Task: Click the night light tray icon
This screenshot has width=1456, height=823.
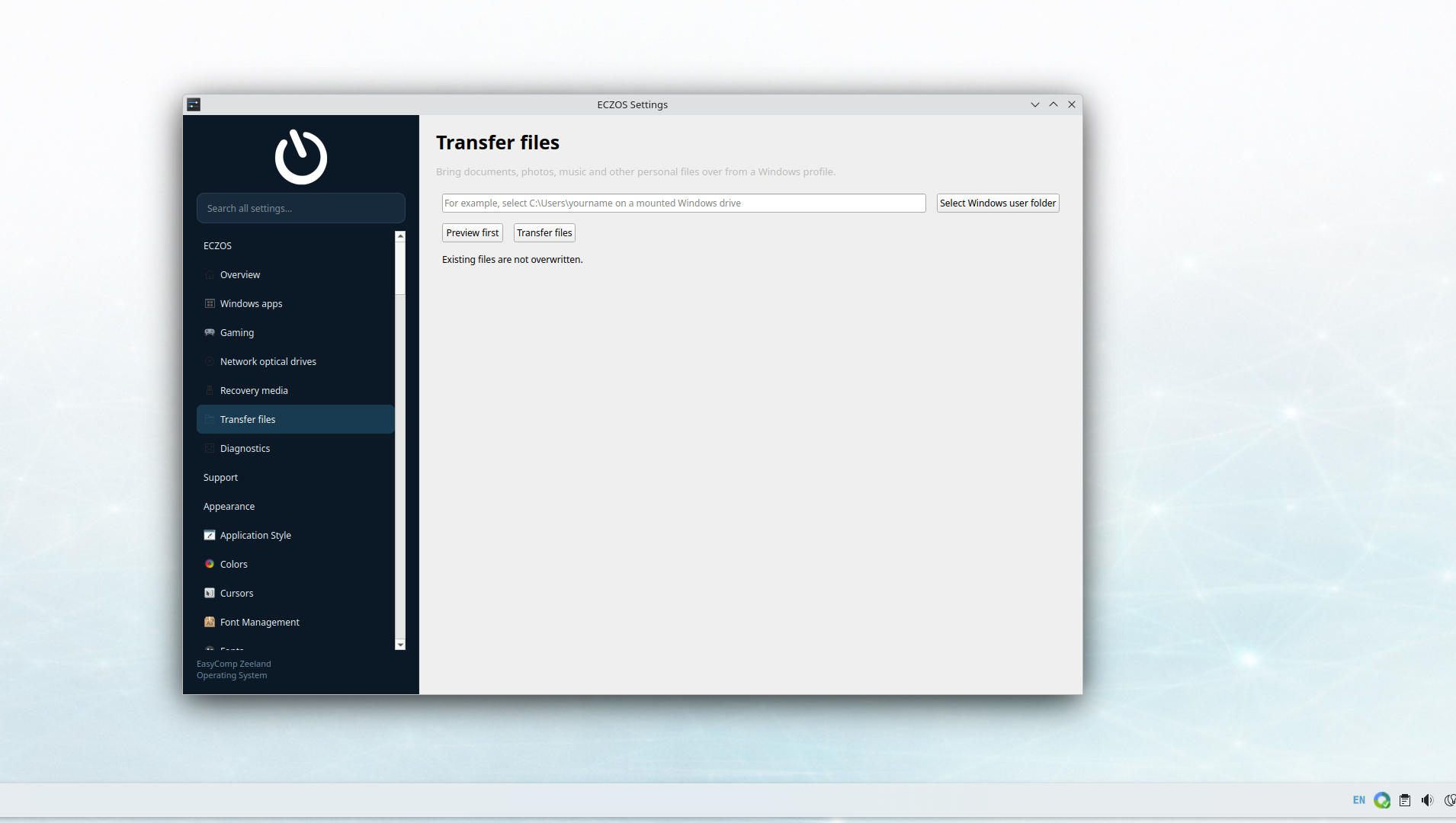Action: click(1450, 800)
